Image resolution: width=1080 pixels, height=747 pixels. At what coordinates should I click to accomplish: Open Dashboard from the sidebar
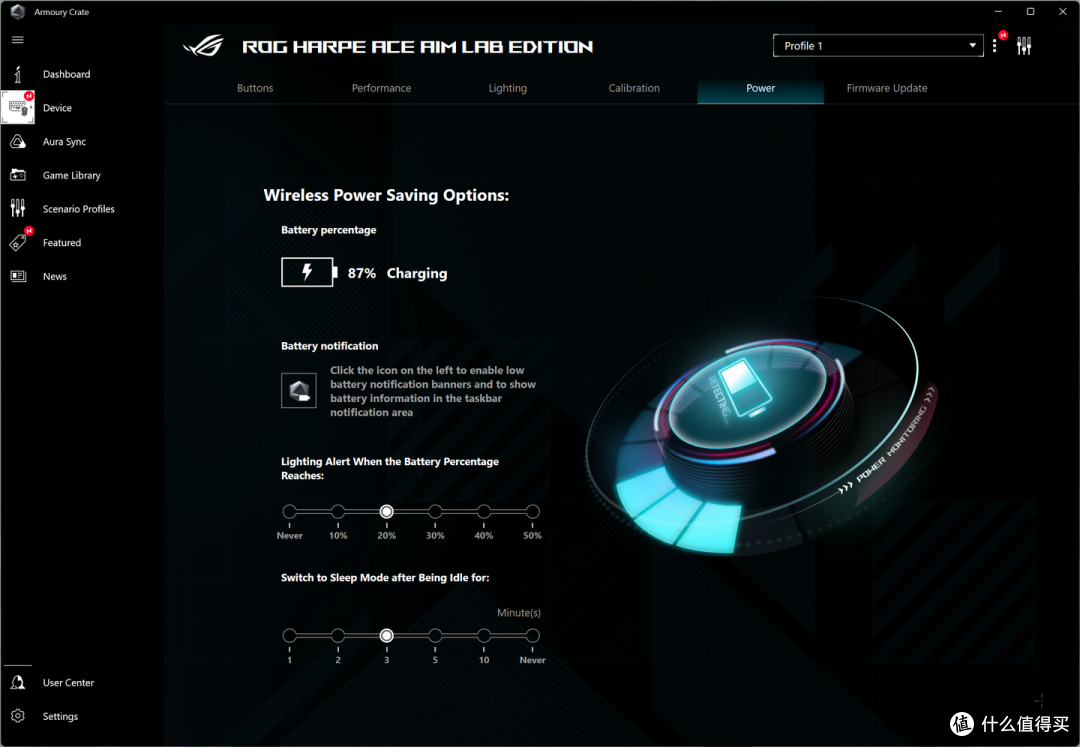coord(66,74)
